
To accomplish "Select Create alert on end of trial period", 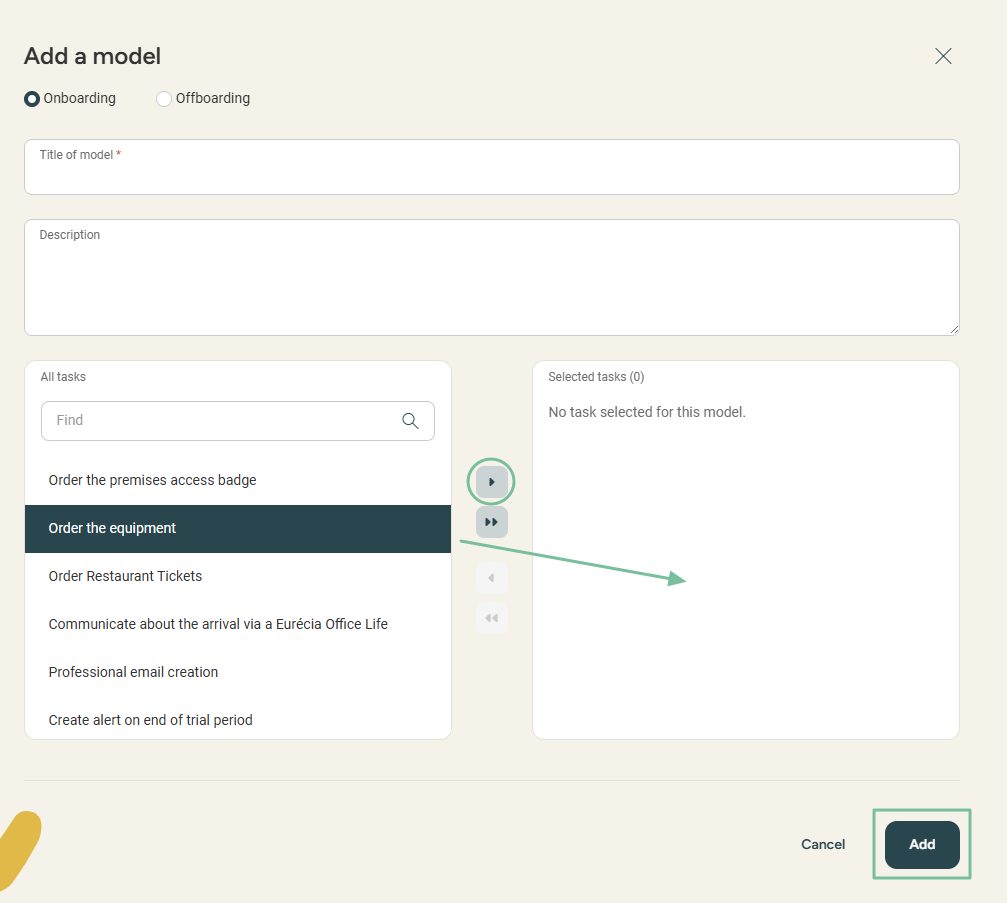I will pos(150,720).
